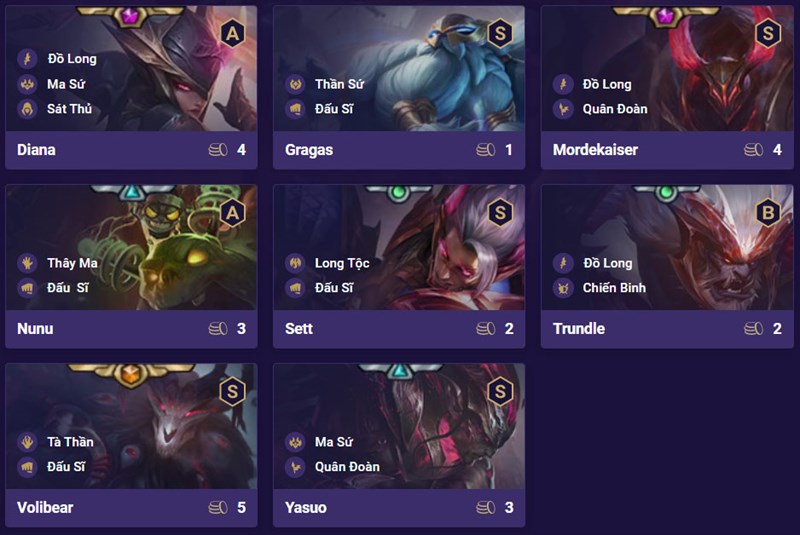Open the Mordekaiser champion name link

pos(595,150)
